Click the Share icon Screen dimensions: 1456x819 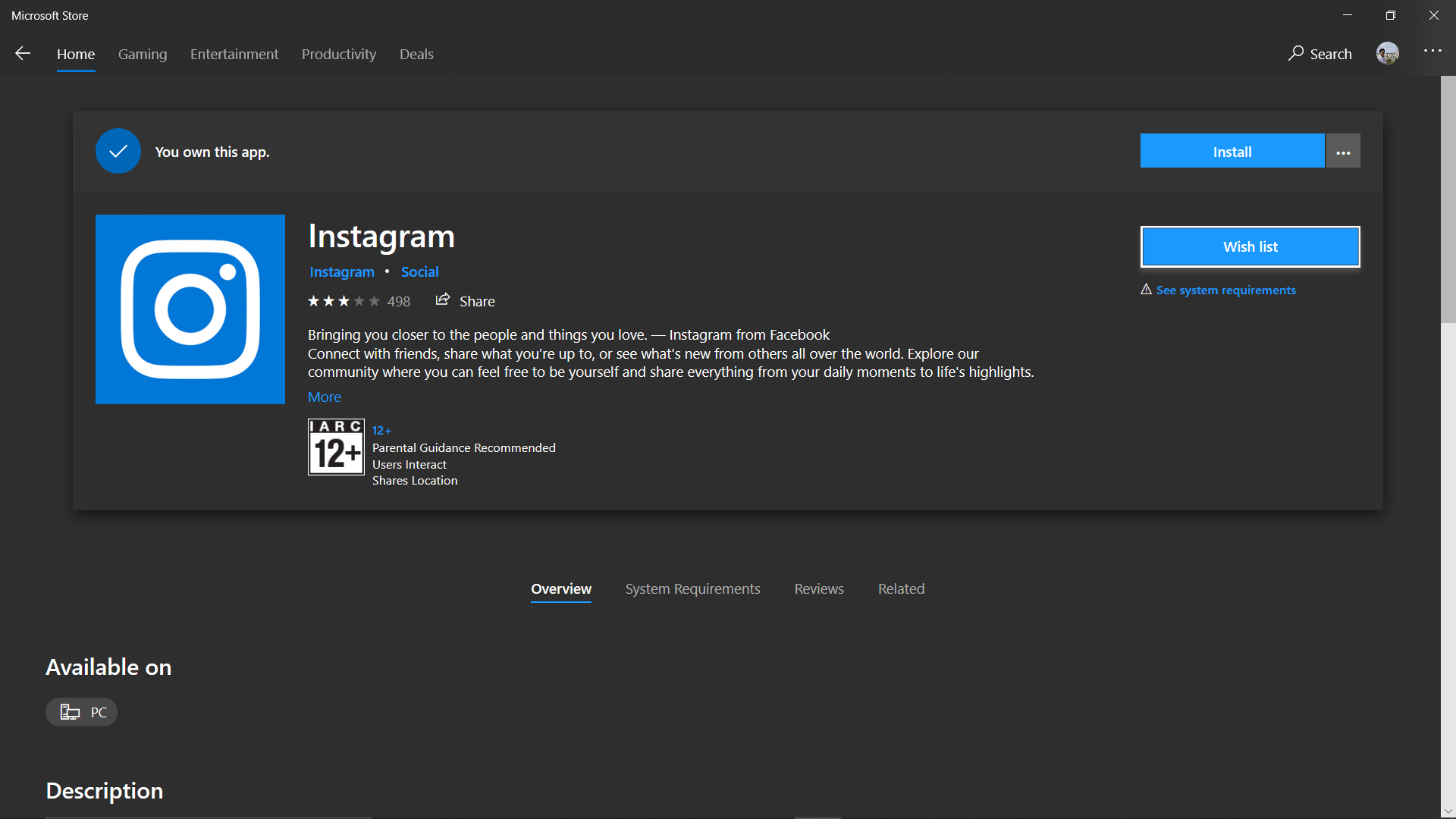pyautogui.click(x=443, y=300)
